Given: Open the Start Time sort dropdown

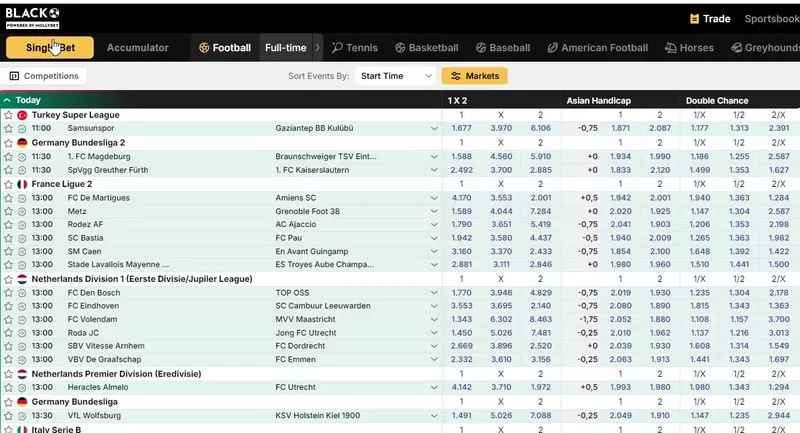Looking at the screenshot, I should [x=397, y=76].
